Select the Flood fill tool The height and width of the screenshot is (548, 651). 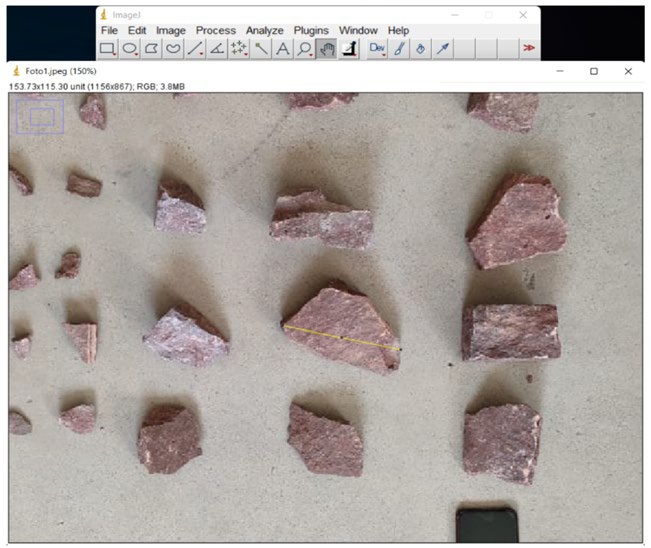tap(421, 48)
